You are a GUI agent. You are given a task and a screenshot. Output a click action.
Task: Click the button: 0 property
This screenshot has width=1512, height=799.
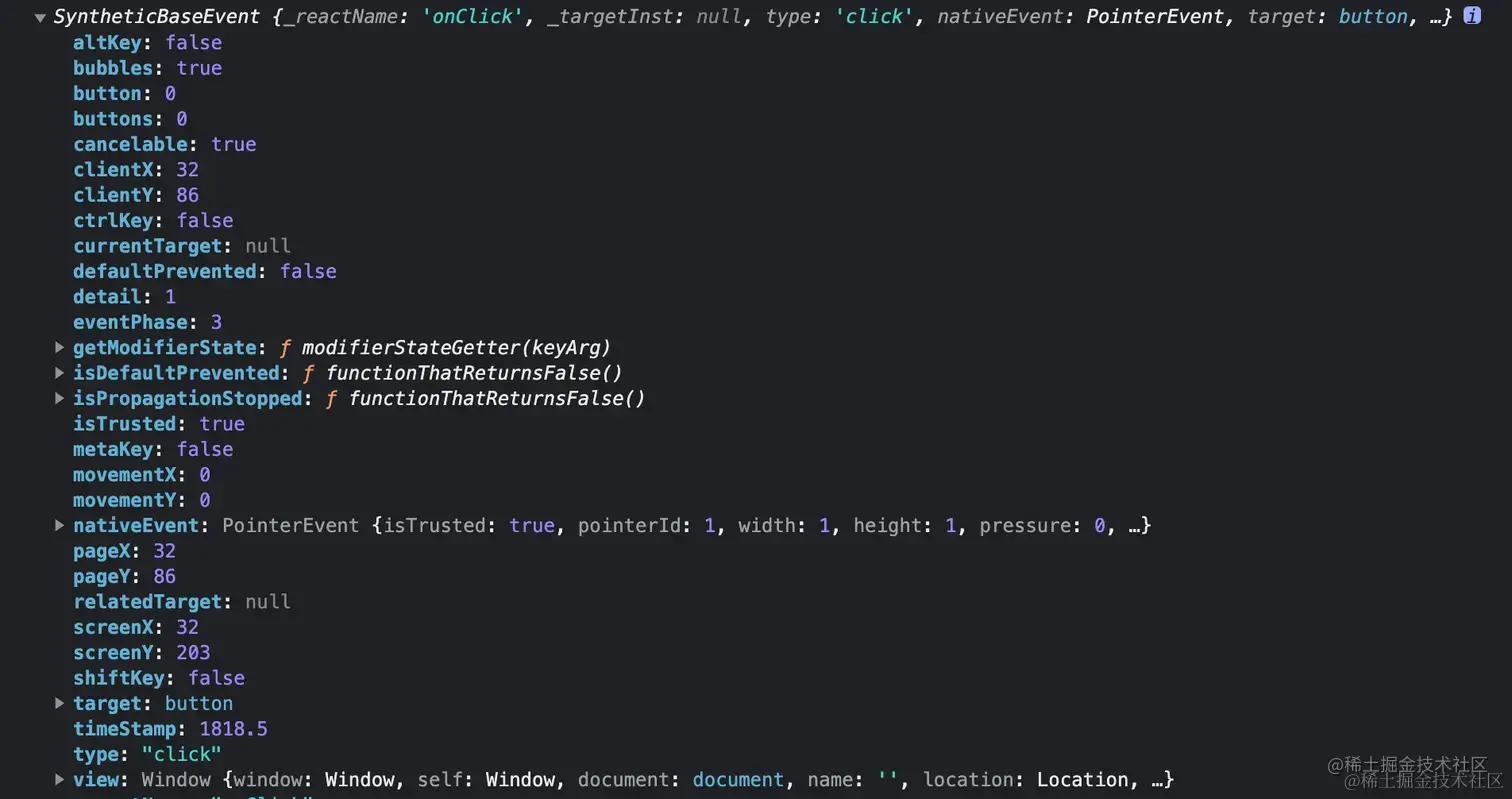pyautogui.click(x=124, y=93)
